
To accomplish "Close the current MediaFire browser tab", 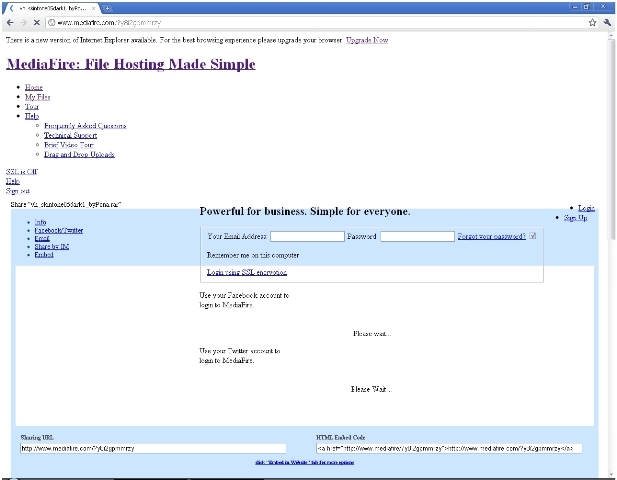I will pyautogui.click(x=94, y=7).
